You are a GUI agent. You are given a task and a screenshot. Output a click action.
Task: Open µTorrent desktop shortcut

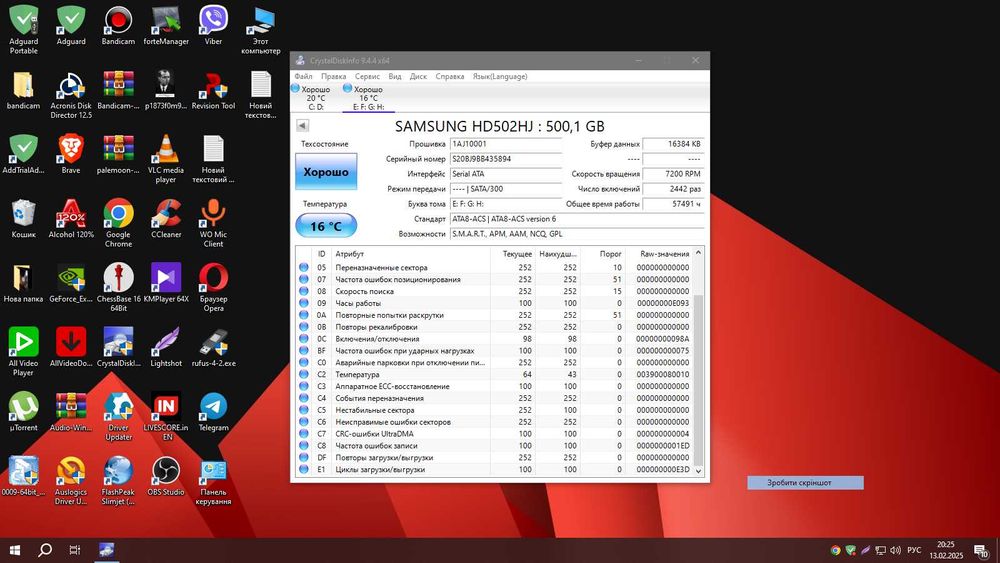coord(24,412)
